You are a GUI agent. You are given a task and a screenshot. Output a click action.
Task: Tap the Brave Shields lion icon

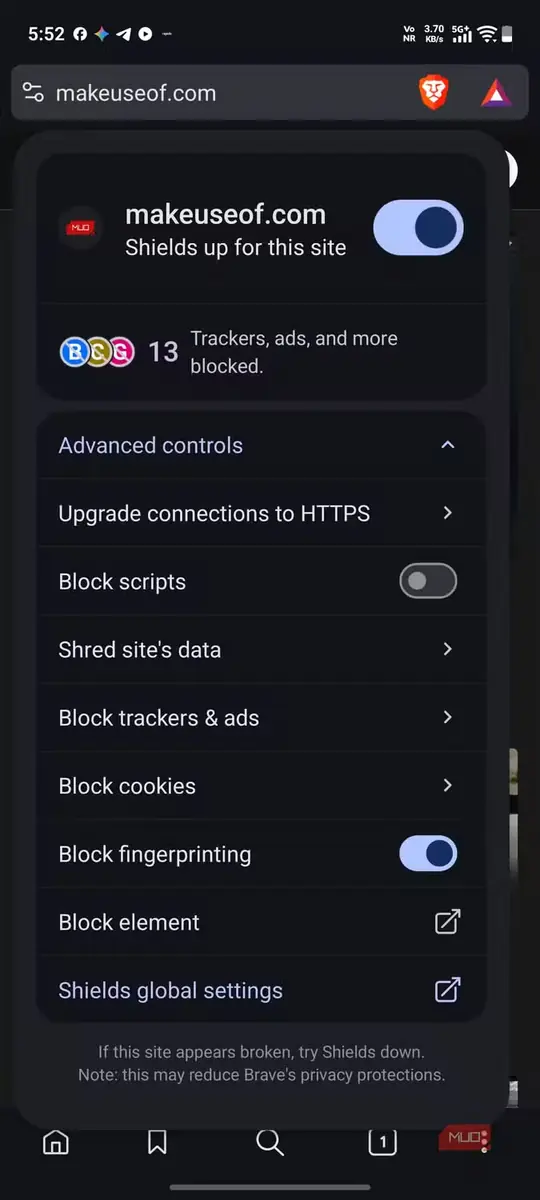click(x=433, y=93)
